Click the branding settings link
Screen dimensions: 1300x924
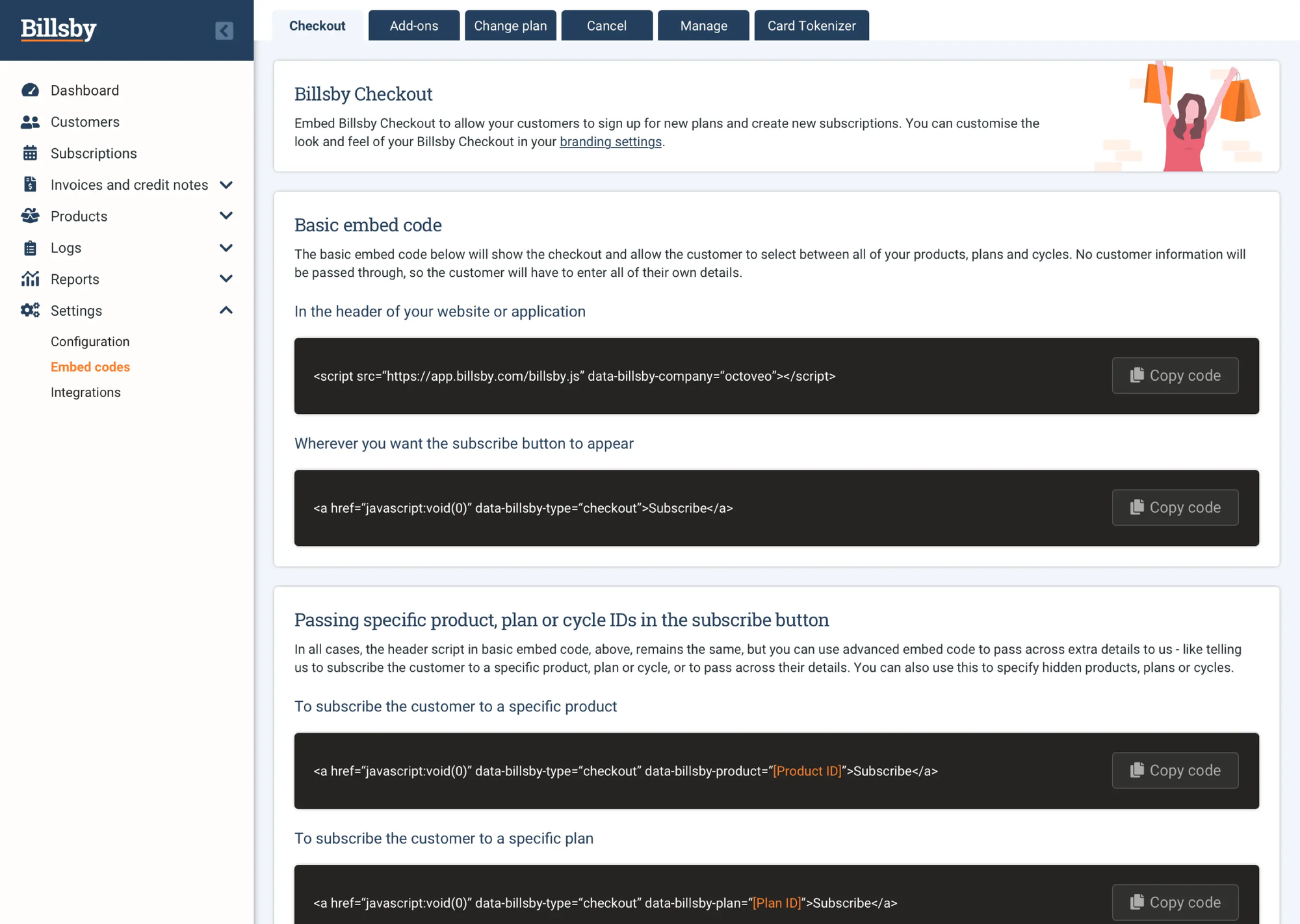coord(610,141)
